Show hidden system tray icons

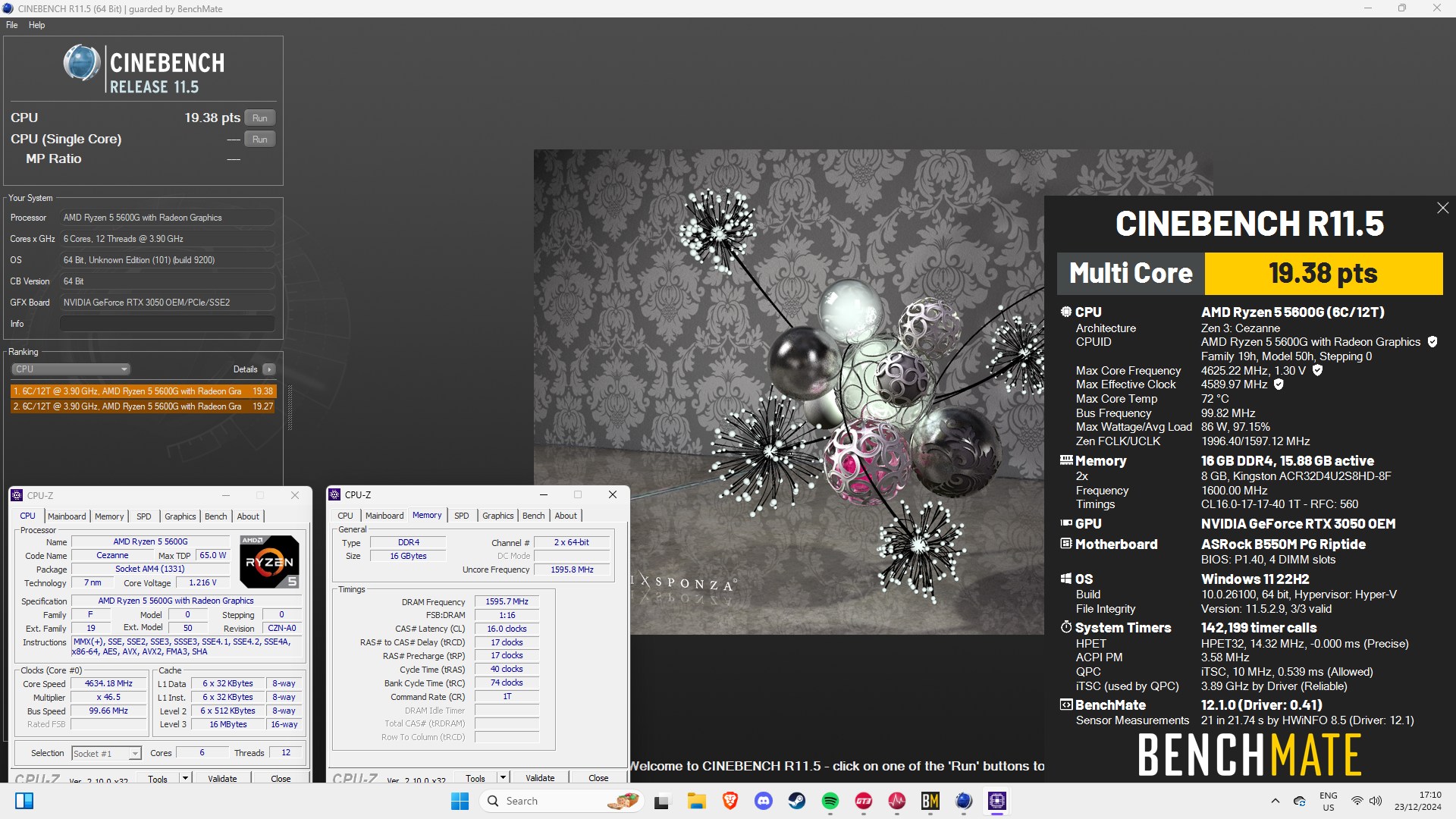[1275, 801]
